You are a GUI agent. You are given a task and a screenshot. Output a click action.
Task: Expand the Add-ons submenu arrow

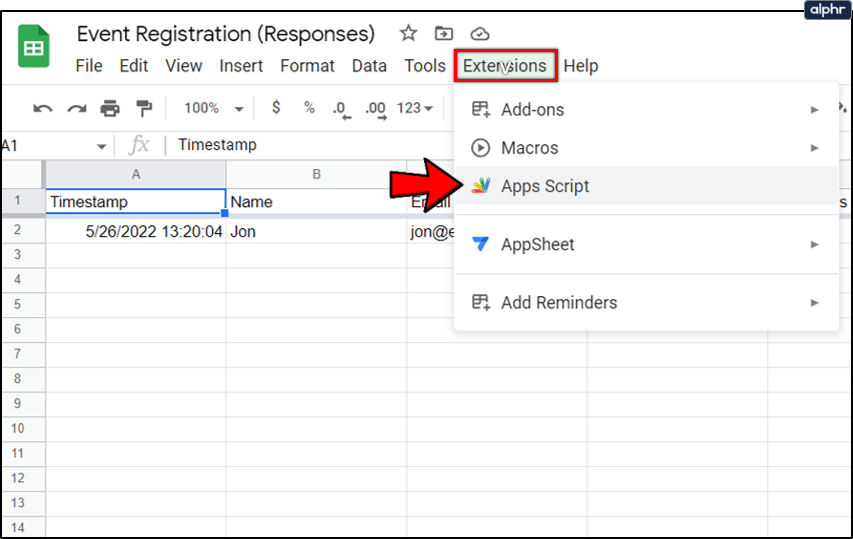click(x=814, y=110)
